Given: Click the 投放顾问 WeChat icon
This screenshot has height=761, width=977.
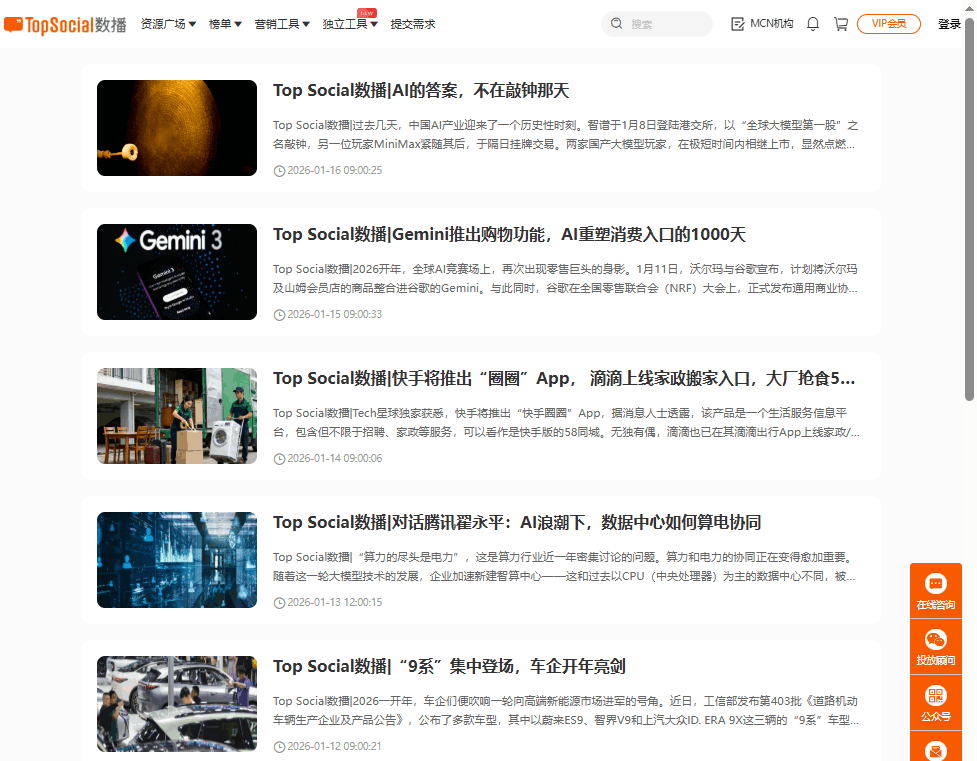Looking at the screenshot, I should [x=935, y=646].
